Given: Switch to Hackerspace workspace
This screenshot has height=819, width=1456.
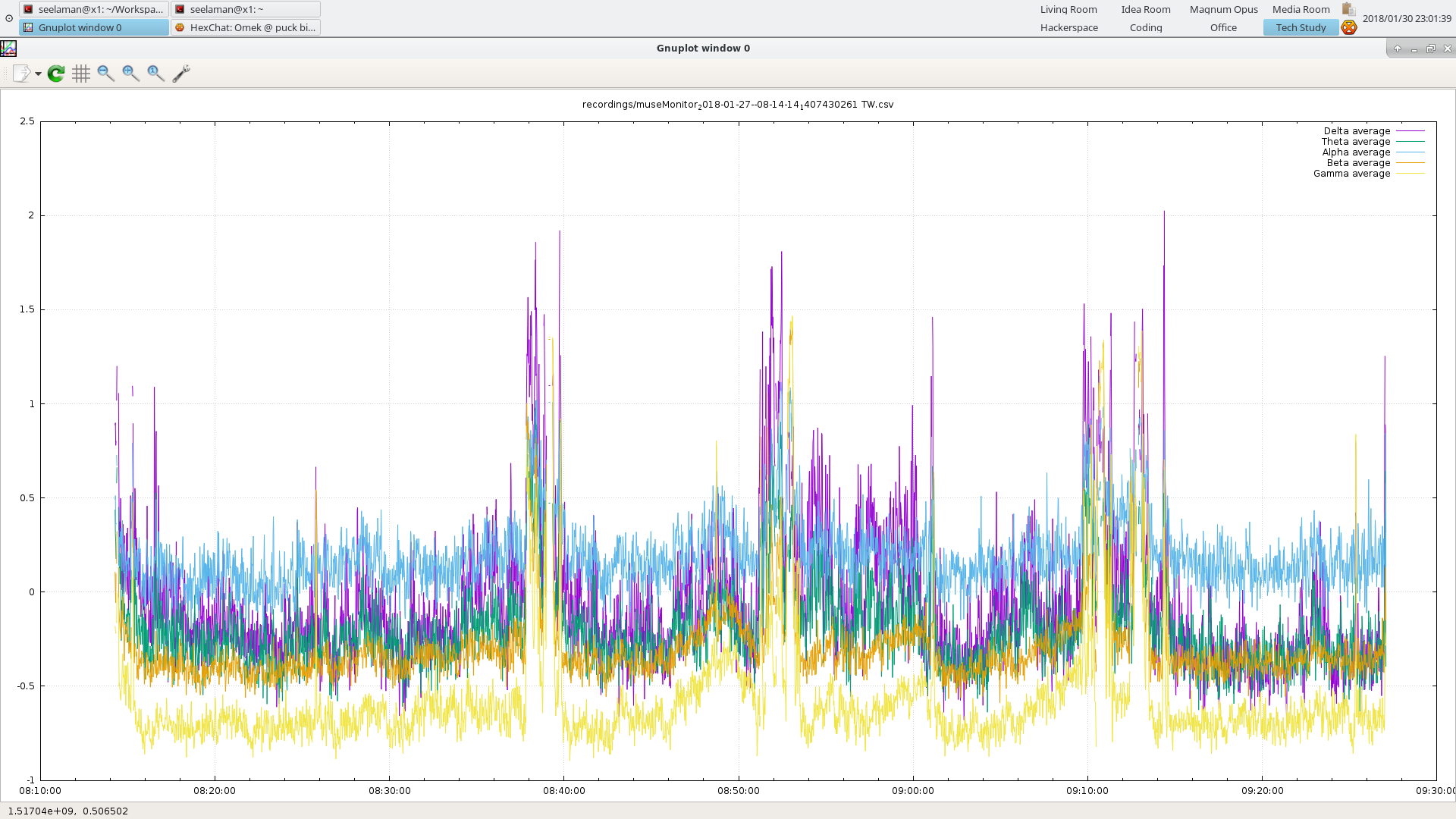Looking at the screenshot, I should pyautogui.click(x=1068, y=28).
